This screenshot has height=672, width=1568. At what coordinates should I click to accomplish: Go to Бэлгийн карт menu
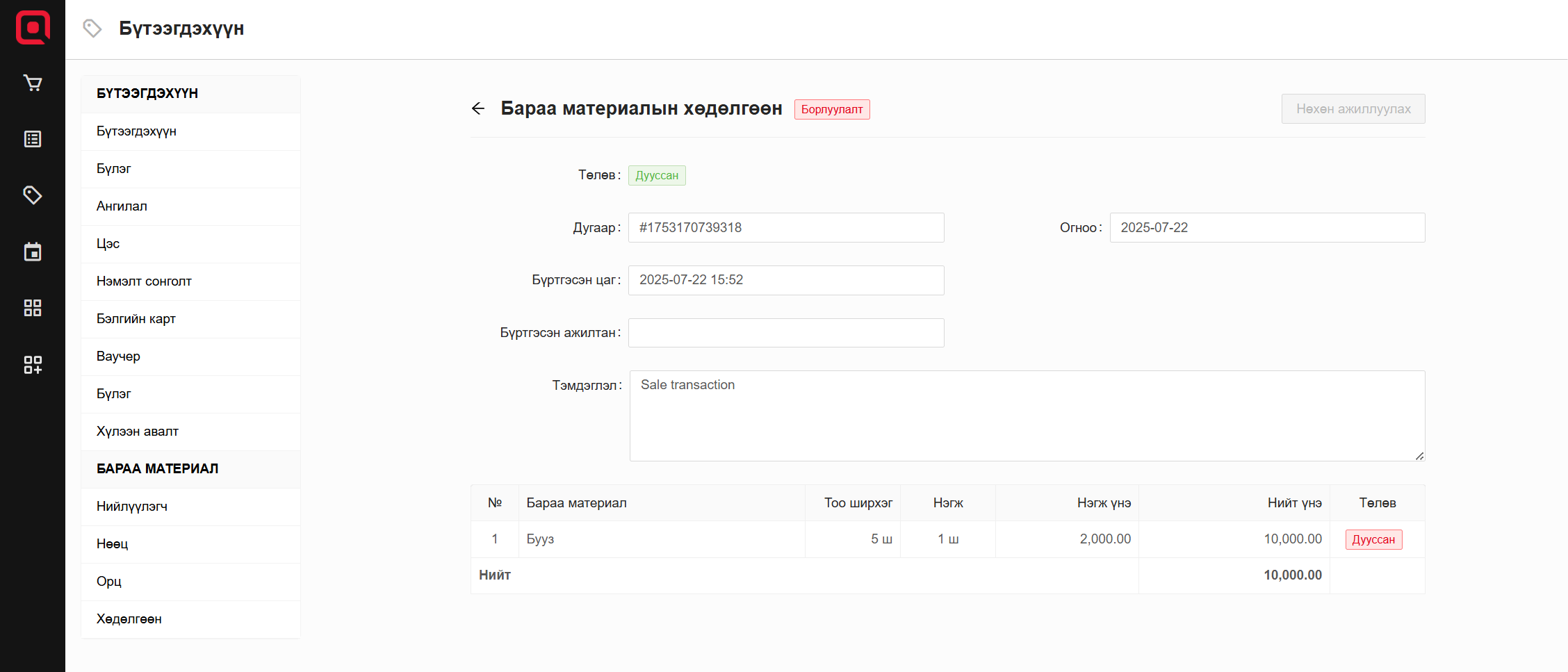pos(136,319)
